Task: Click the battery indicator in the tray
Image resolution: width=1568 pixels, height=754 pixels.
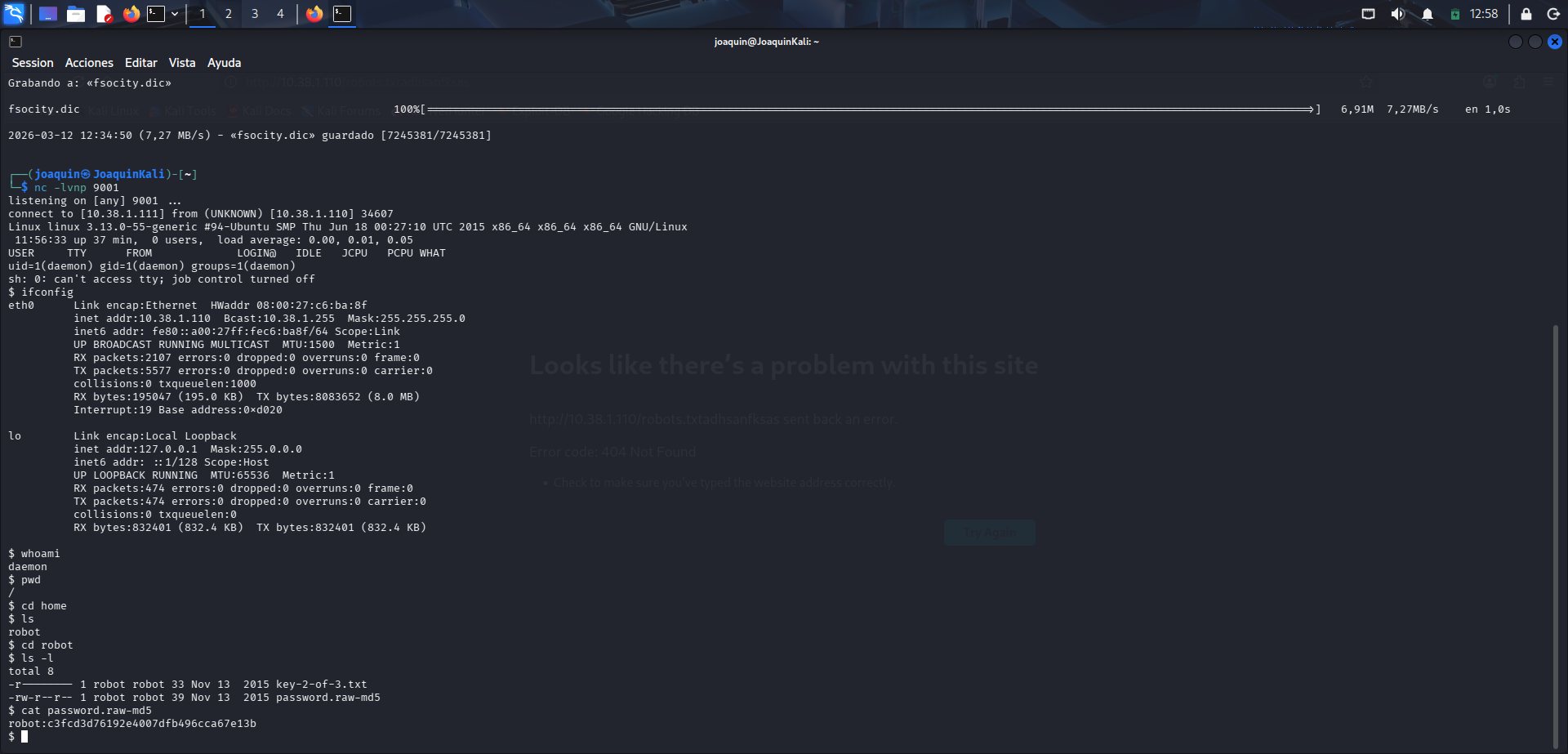Action: pos(1455,13)
